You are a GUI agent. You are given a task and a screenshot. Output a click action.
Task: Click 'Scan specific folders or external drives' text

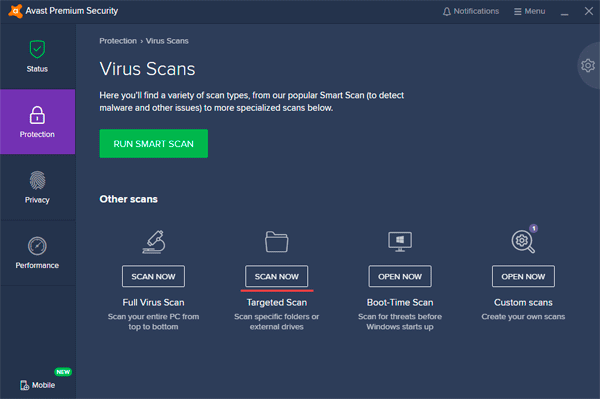pos(277,322)
